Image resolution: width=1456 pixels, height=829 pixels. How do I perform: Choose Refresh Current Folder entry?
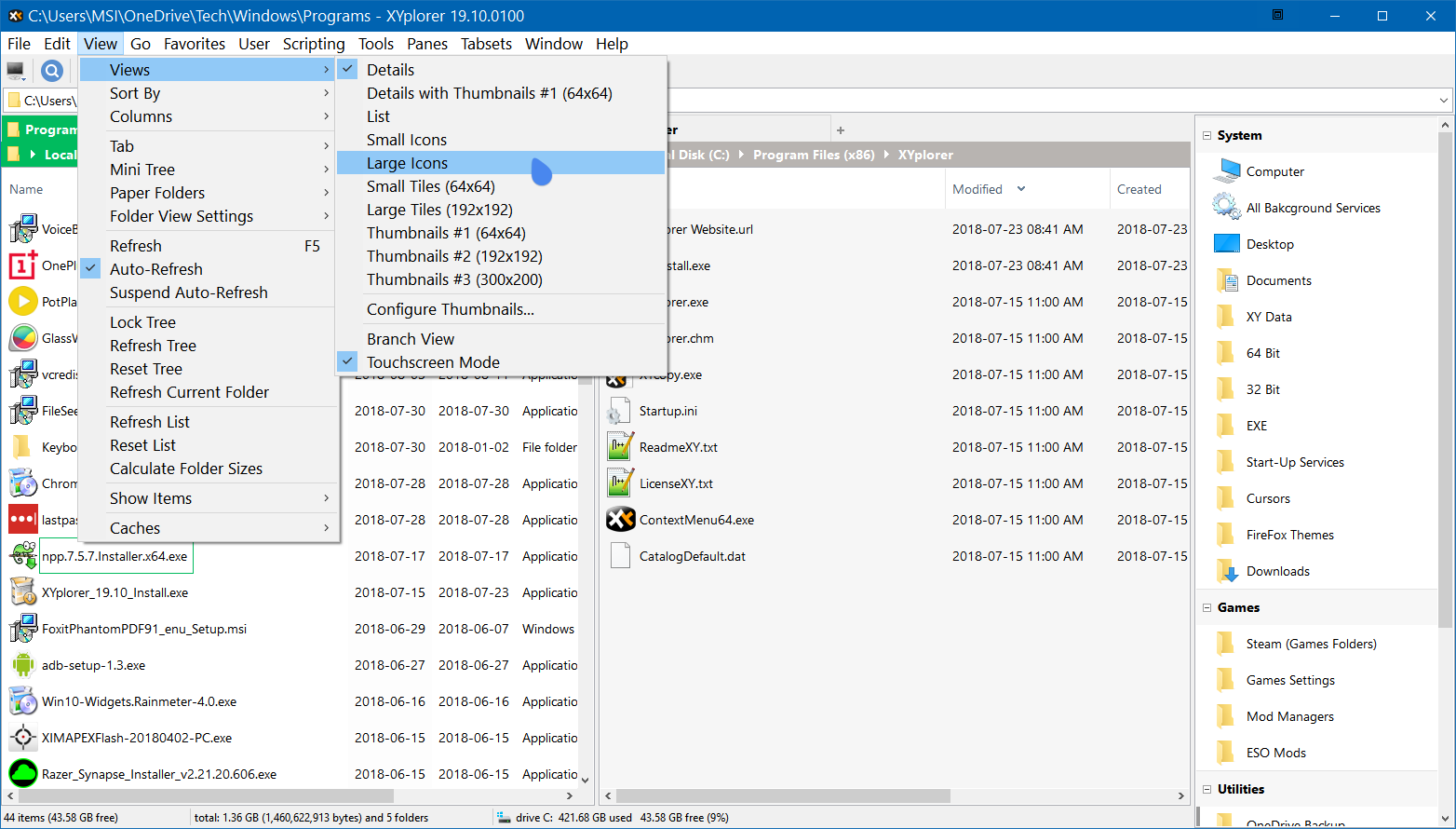207,392
